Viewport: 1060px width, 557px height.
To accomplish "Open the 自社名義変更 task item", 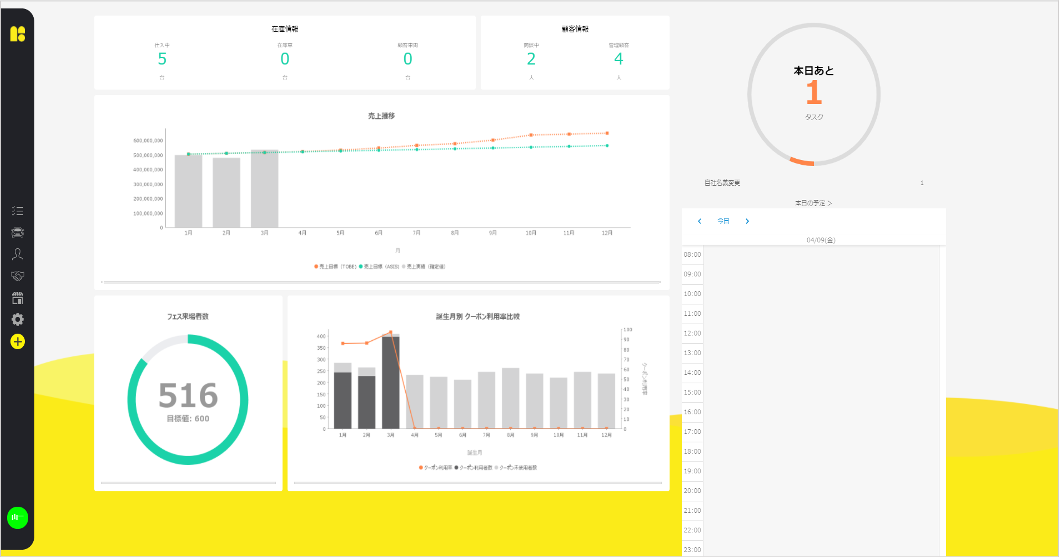I will (x=730, y=183).
